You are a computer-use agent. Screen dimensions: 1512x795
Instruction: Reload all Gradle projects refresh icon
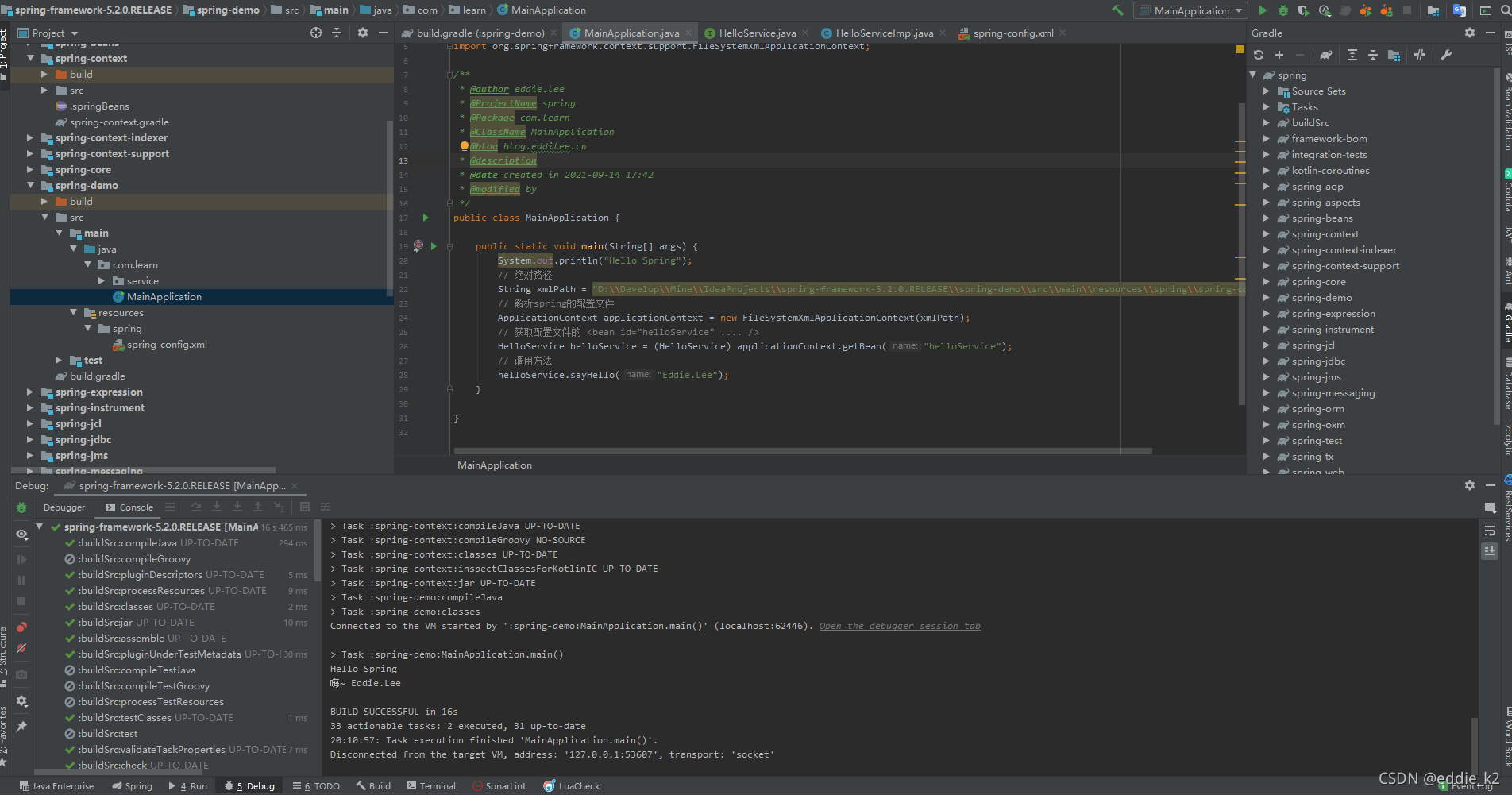click(x=1259, y=55)
